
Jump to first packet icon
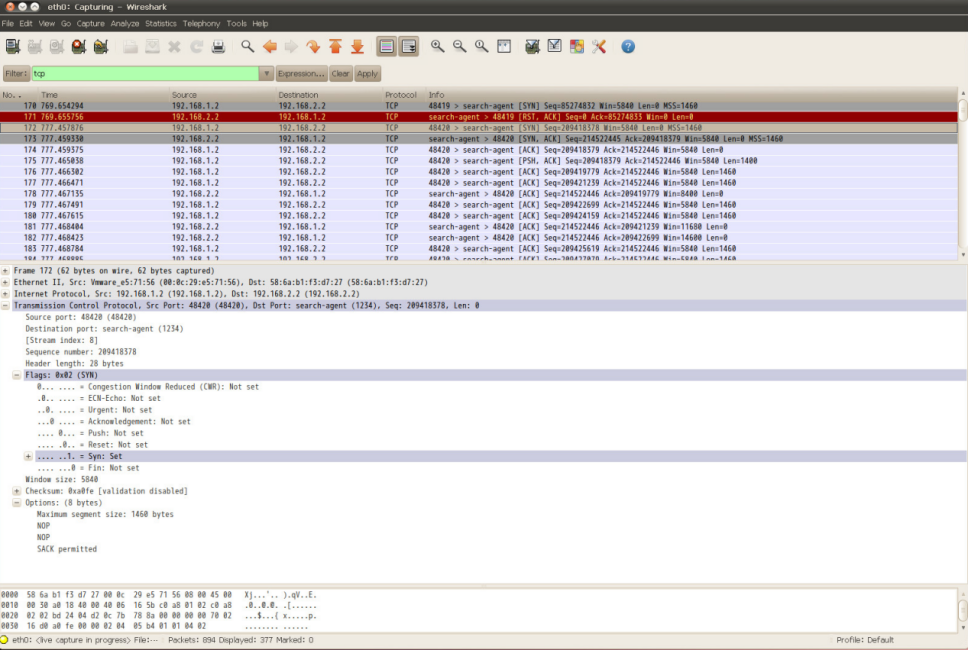335,47
